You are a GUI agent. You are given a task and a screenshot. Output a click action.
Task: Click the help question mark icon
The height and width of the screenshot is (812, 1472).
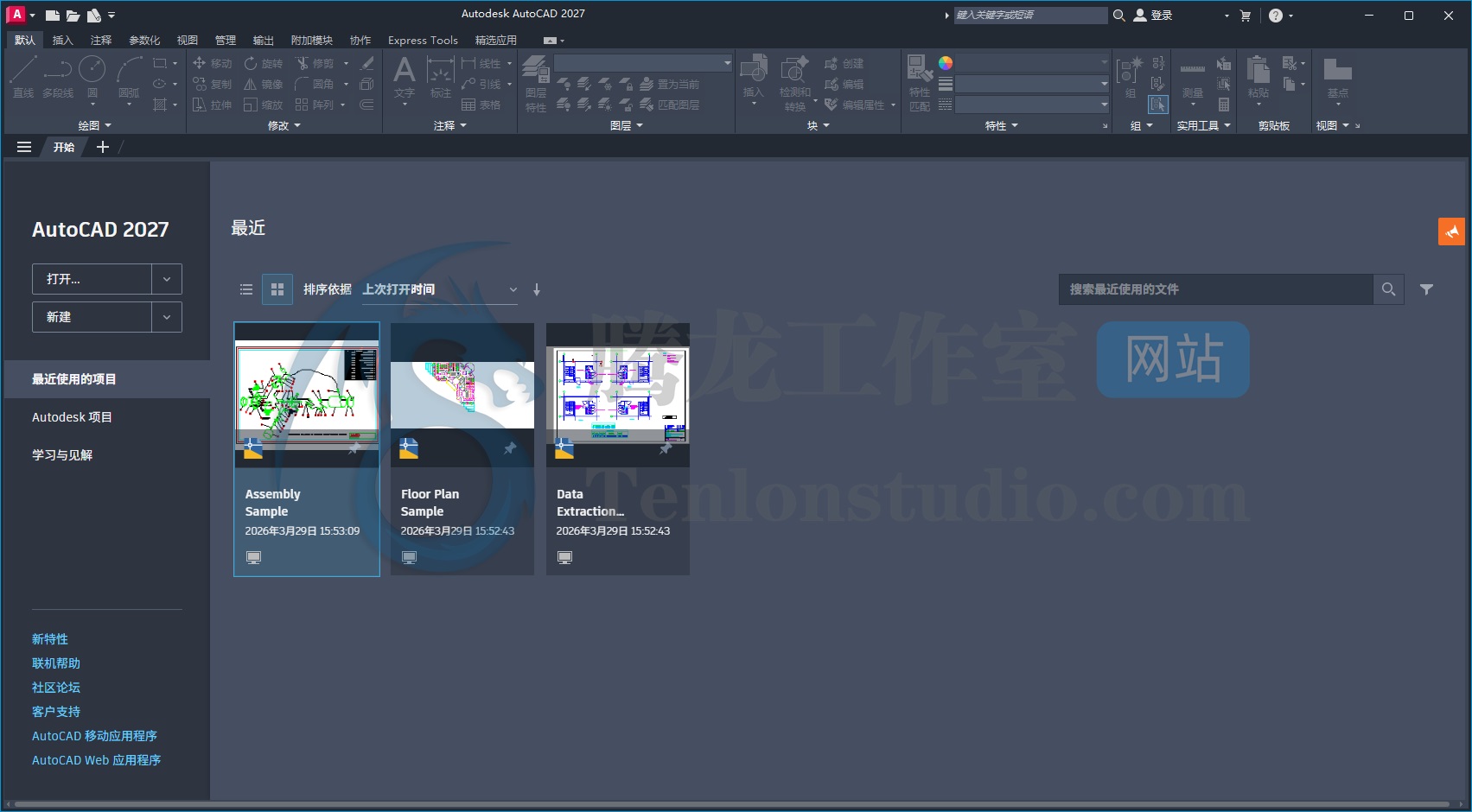(x=1275, y=16)
